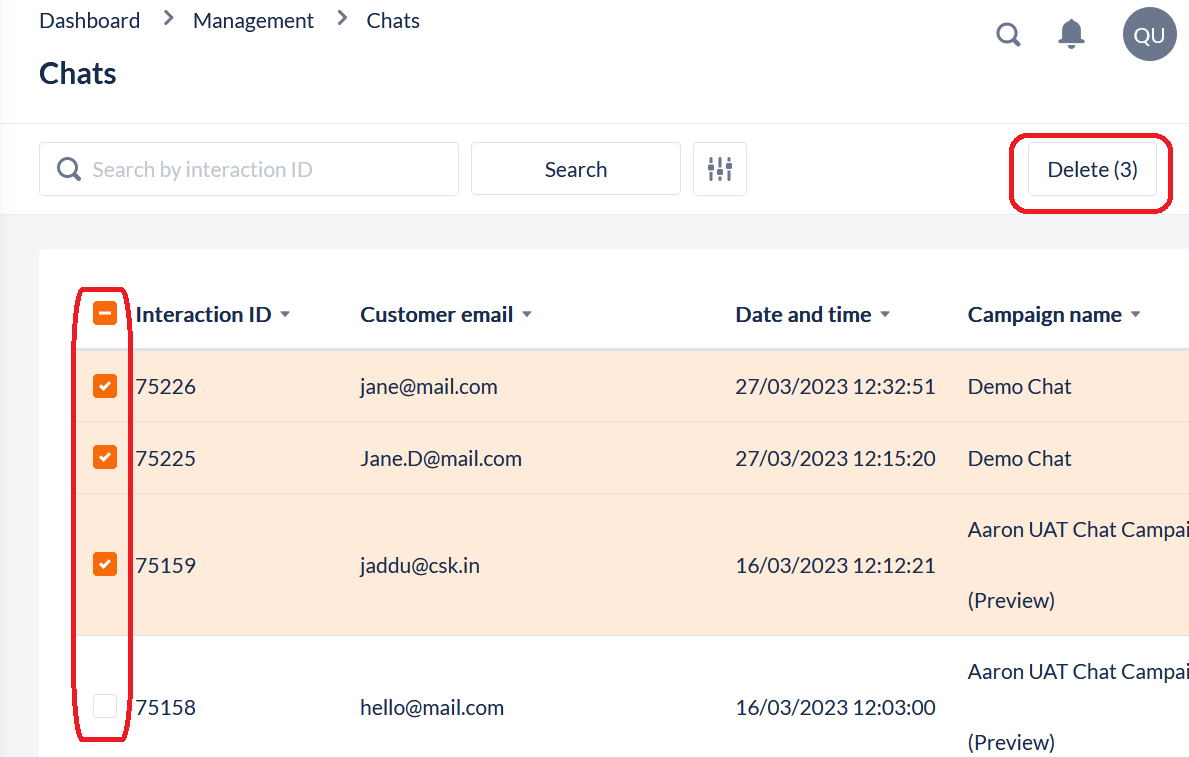Deselect the row checkbox for 75159
The width and height of the screenshot is (1189, 757).
[105, 565]
